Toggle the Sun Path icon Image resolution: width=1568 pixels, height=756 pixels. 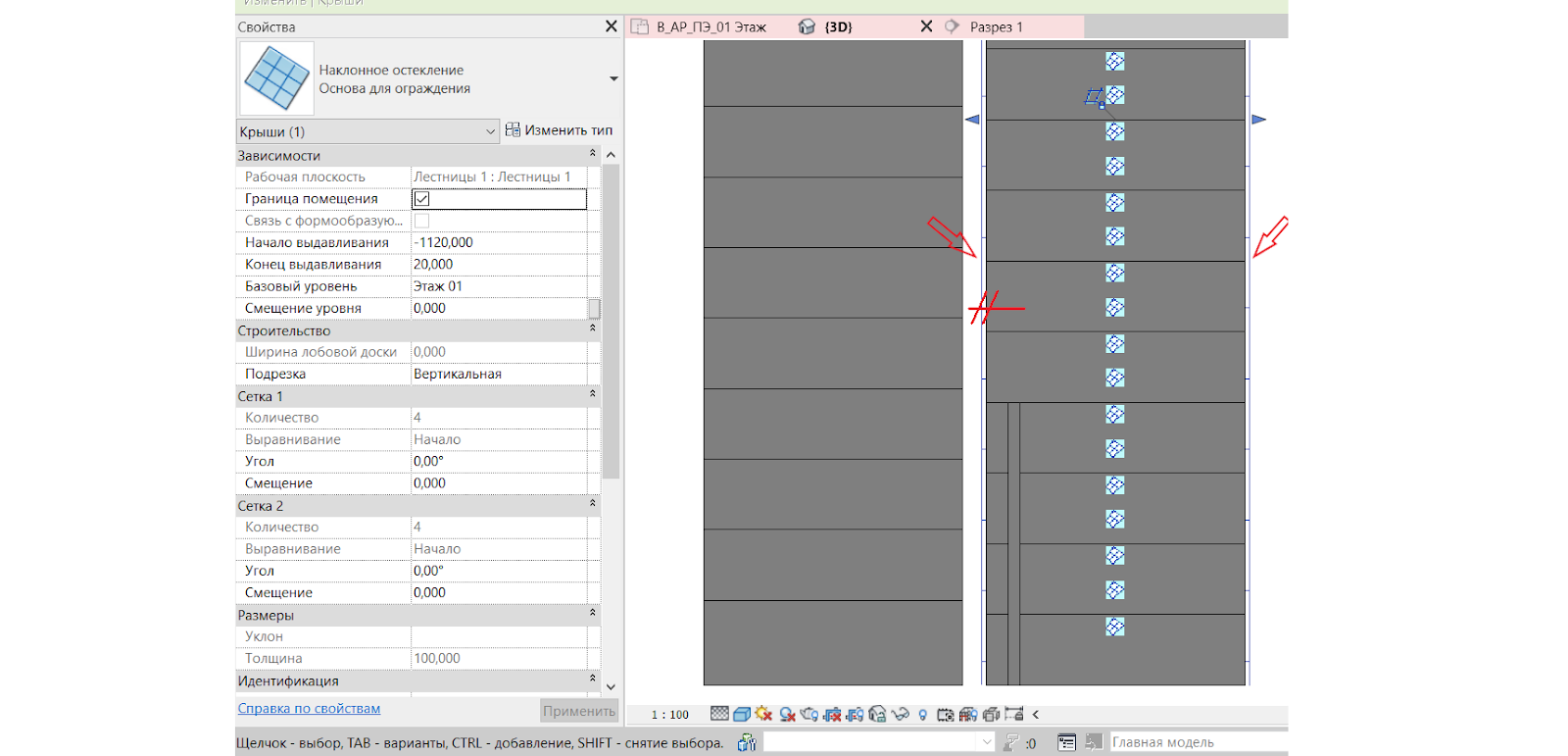click(x=763, y=714)
